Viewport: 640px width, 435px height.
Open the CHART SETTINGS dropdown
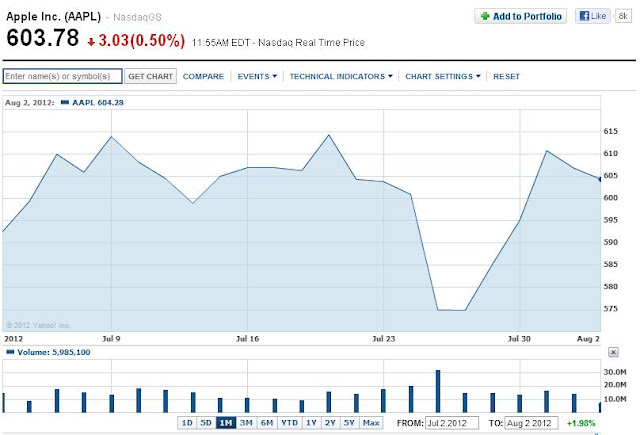point(443,76)
